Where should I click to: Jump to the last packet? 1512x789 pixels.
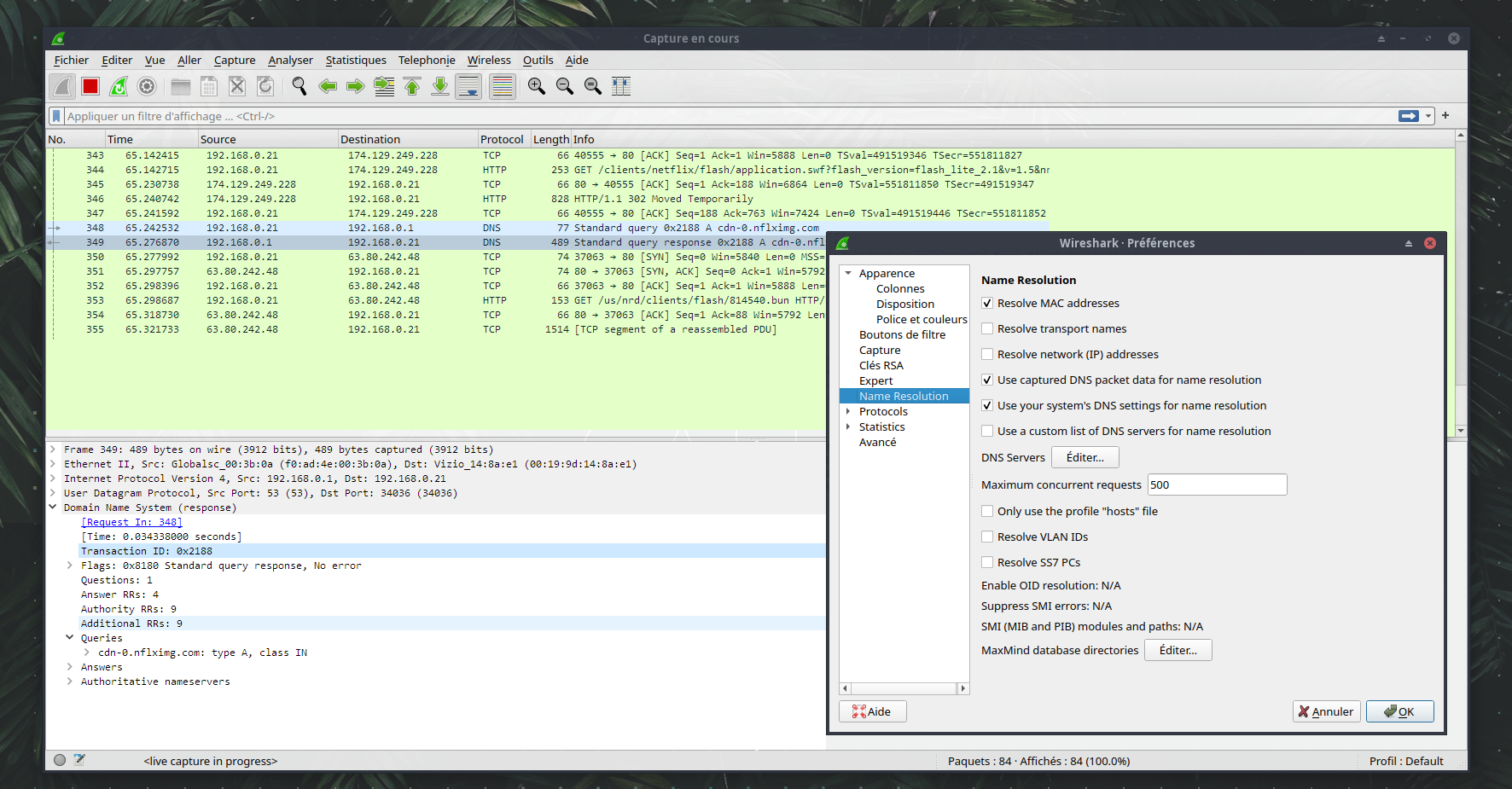click(440, 86)
